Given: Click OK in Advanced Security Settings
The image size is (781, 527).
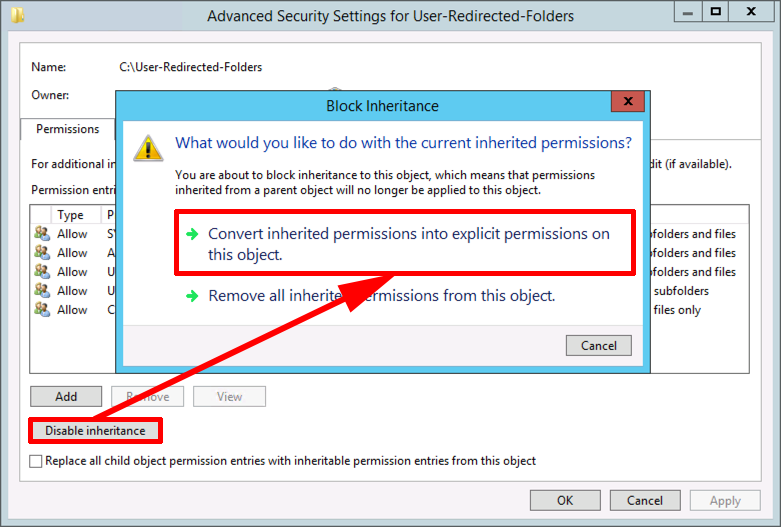Looking at the screenshot, I should (565, 501).
